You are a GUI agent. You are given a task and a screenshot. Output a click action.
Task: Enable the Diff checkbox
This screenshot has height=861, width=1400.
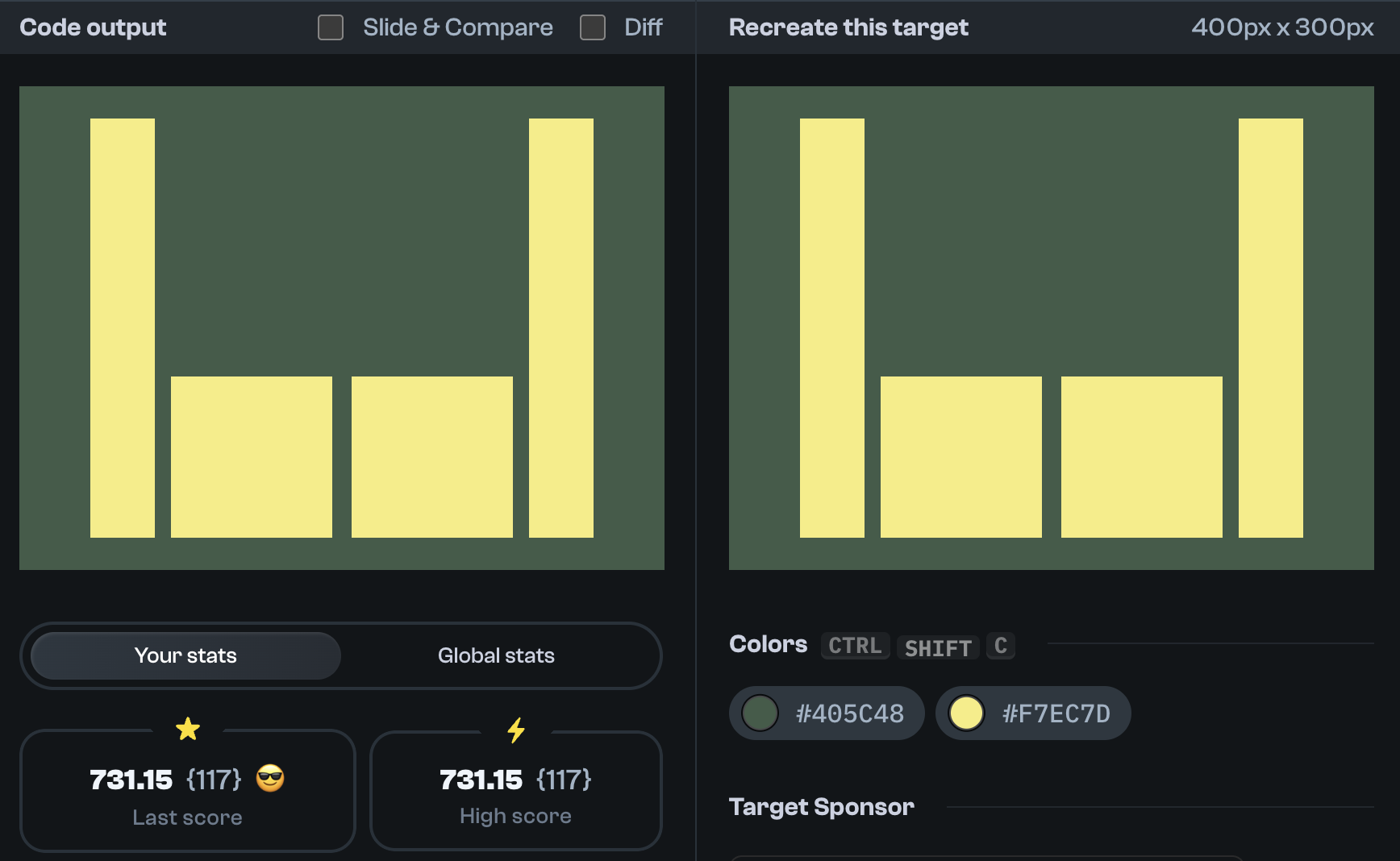(593, 27)
